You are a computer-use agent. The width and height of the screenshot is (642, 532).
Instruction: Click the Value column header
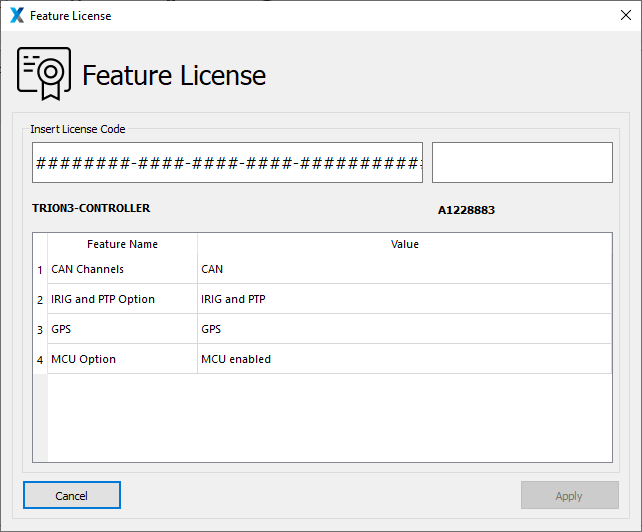point(405,244)
